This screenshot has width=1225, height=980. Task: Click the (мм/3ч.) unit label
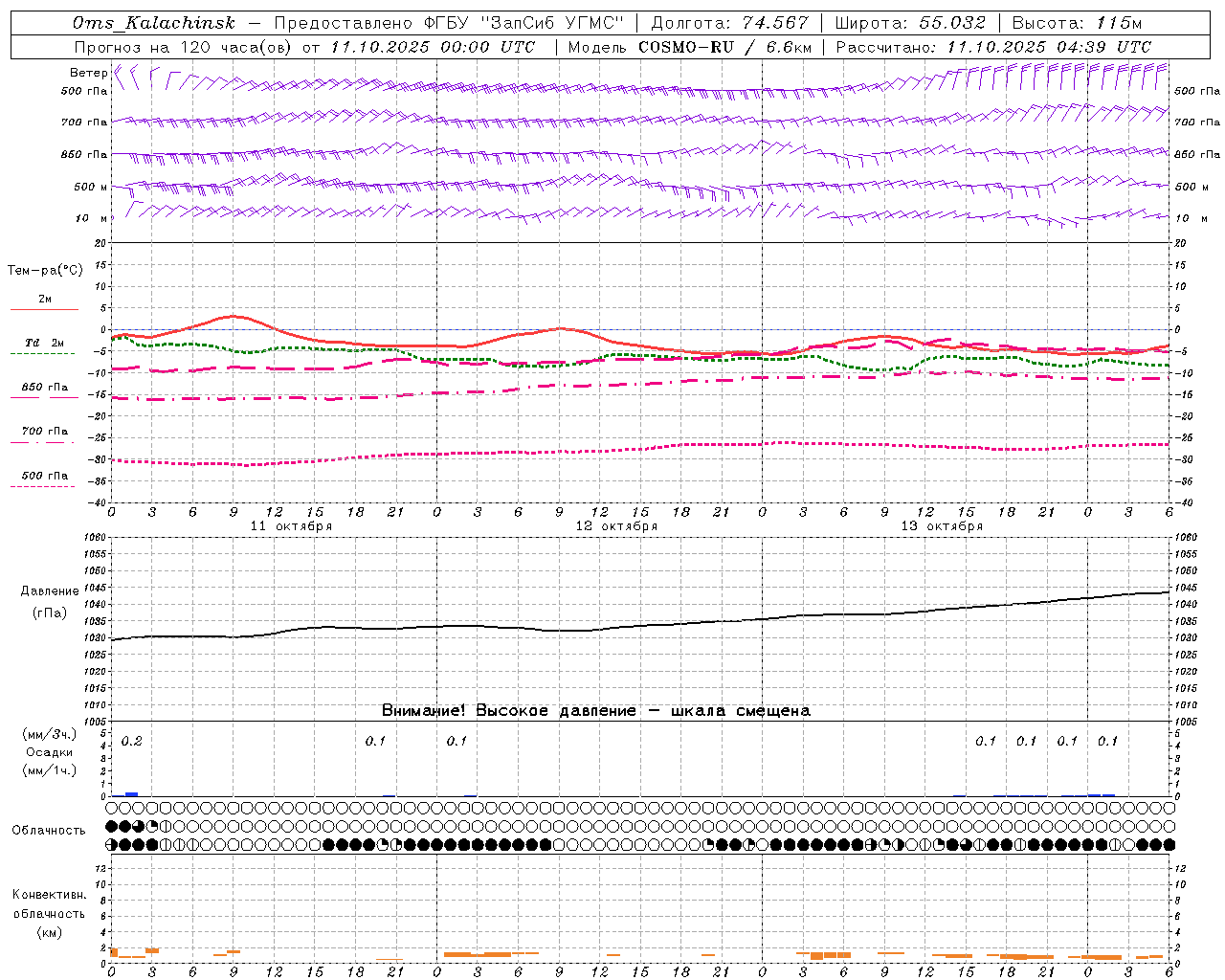tap(50, 735)
